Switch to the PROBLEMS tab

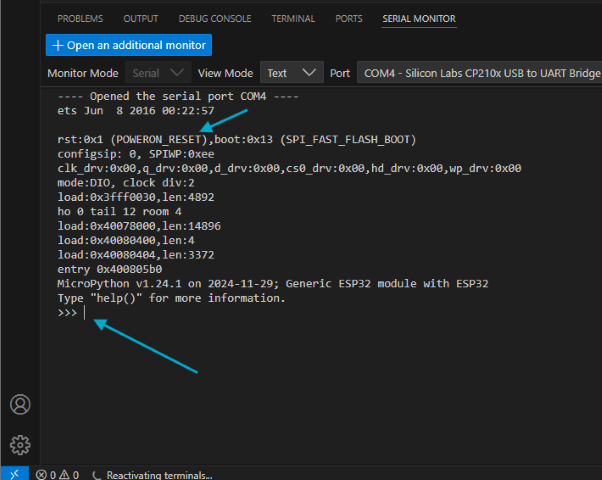(80, 18)
